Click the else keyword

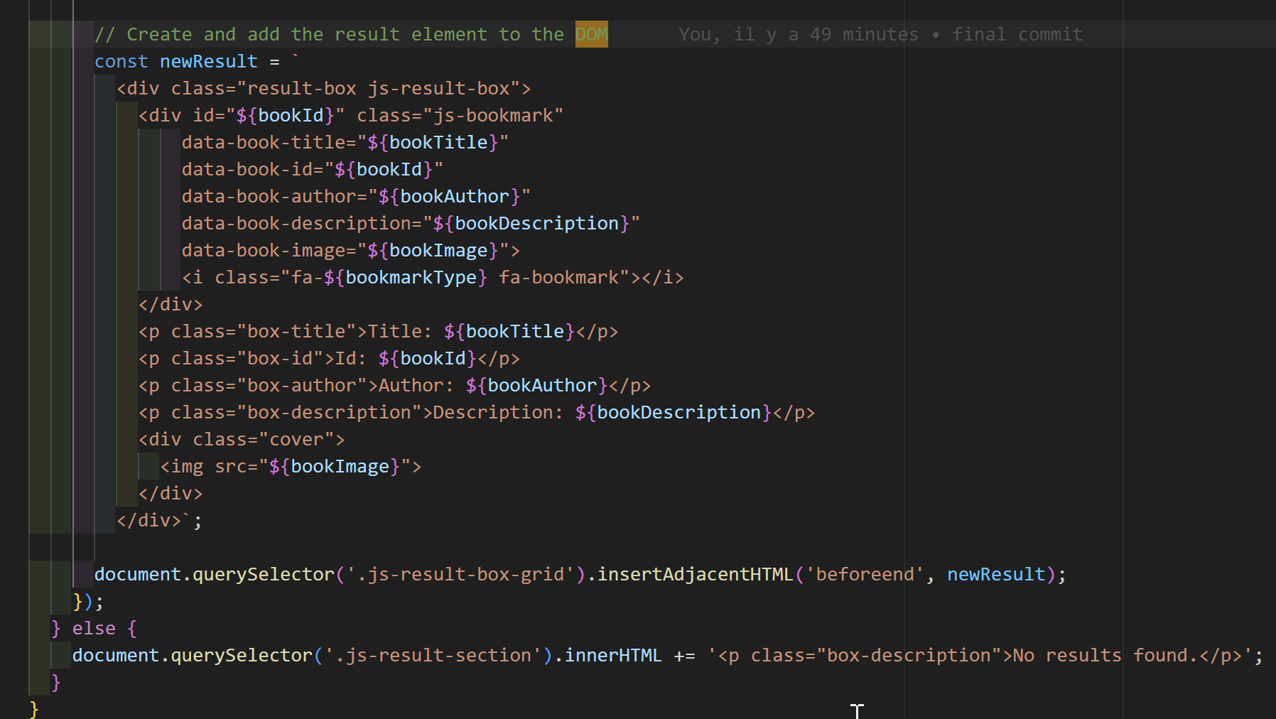[93, 628]
